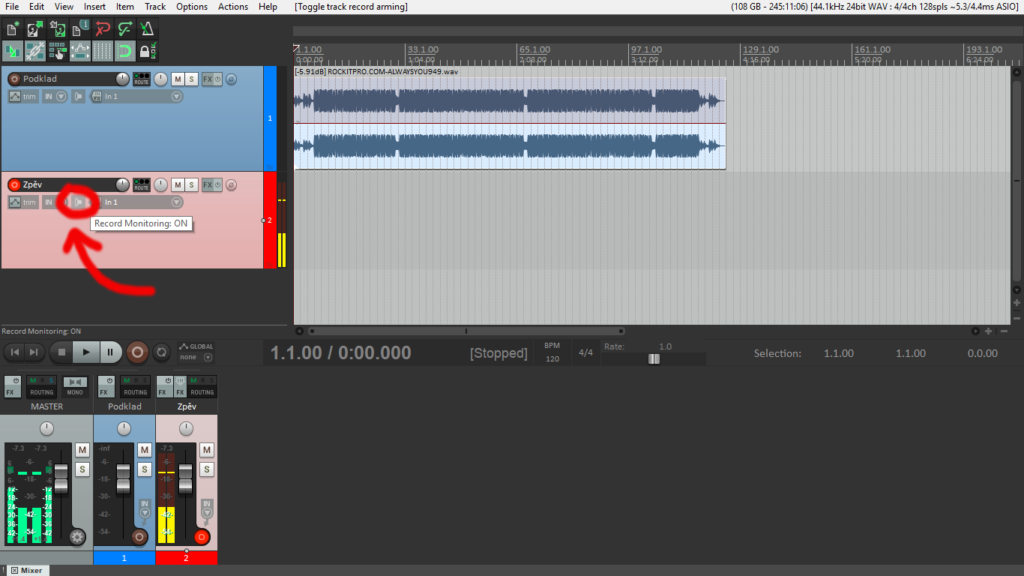Open the Insert menu

pos(95,7)
